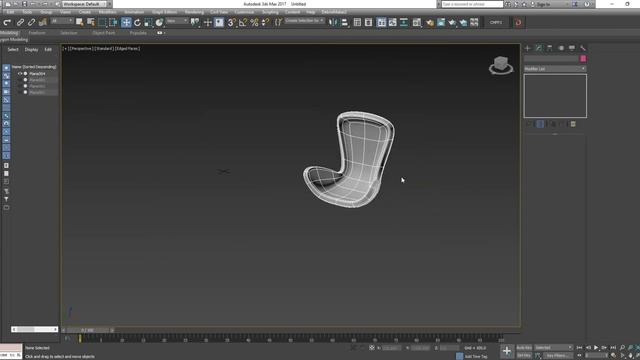Toggle Select and Manipulate crosshair icon
The width and height of the screenshot is (640, 360).
click(x=208, y=22)
